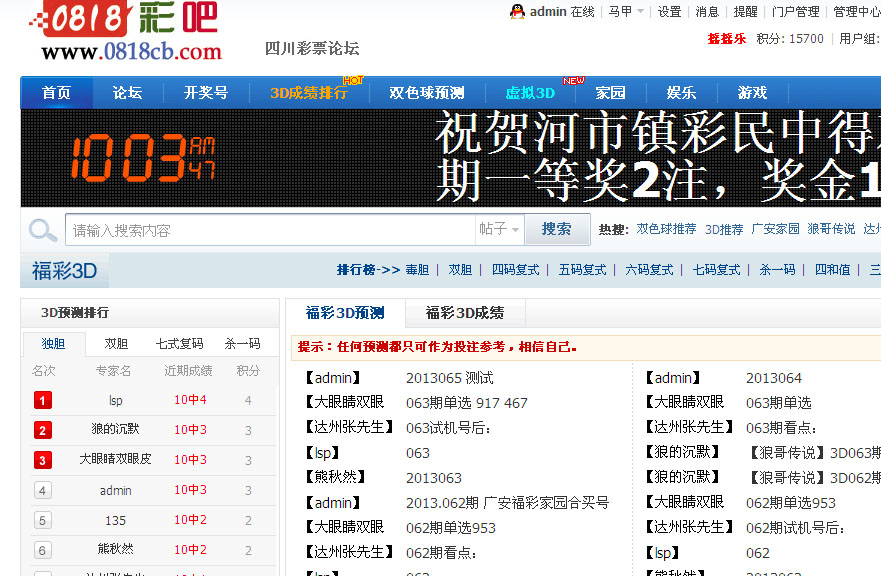Click the 0818 彩吧 site logo
This screenshot has height=576, width=881.
tap(126, 31)
